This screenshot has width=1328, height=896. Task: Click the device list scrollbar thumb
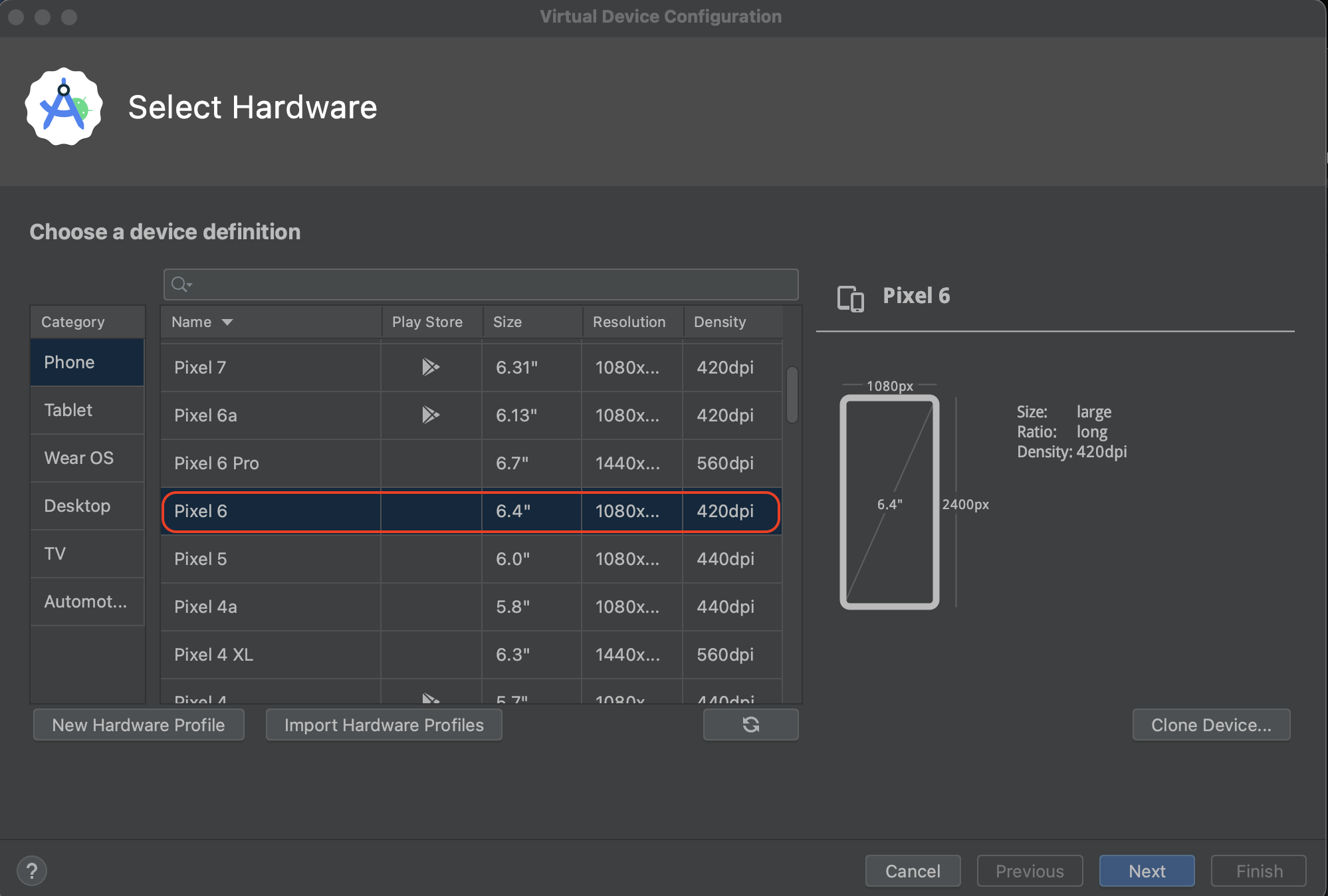pos(792,393)
